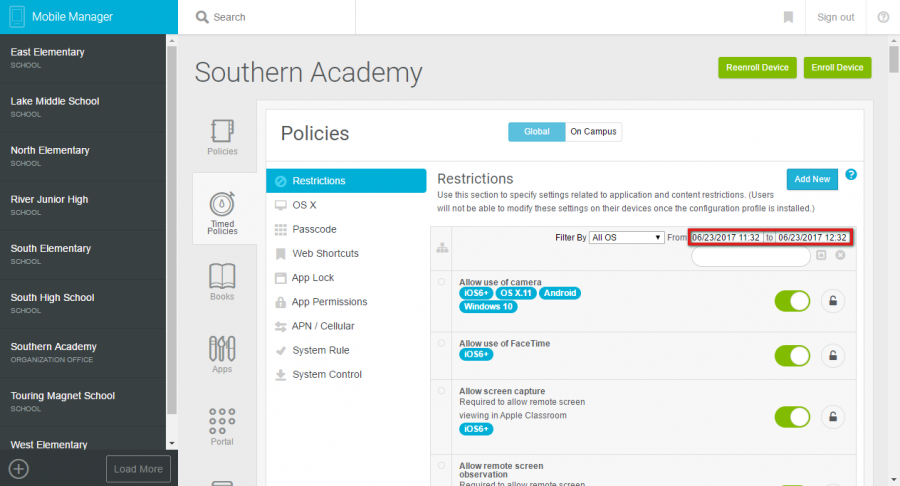
Task: Click the Enroll Device button
Action: 837,67
